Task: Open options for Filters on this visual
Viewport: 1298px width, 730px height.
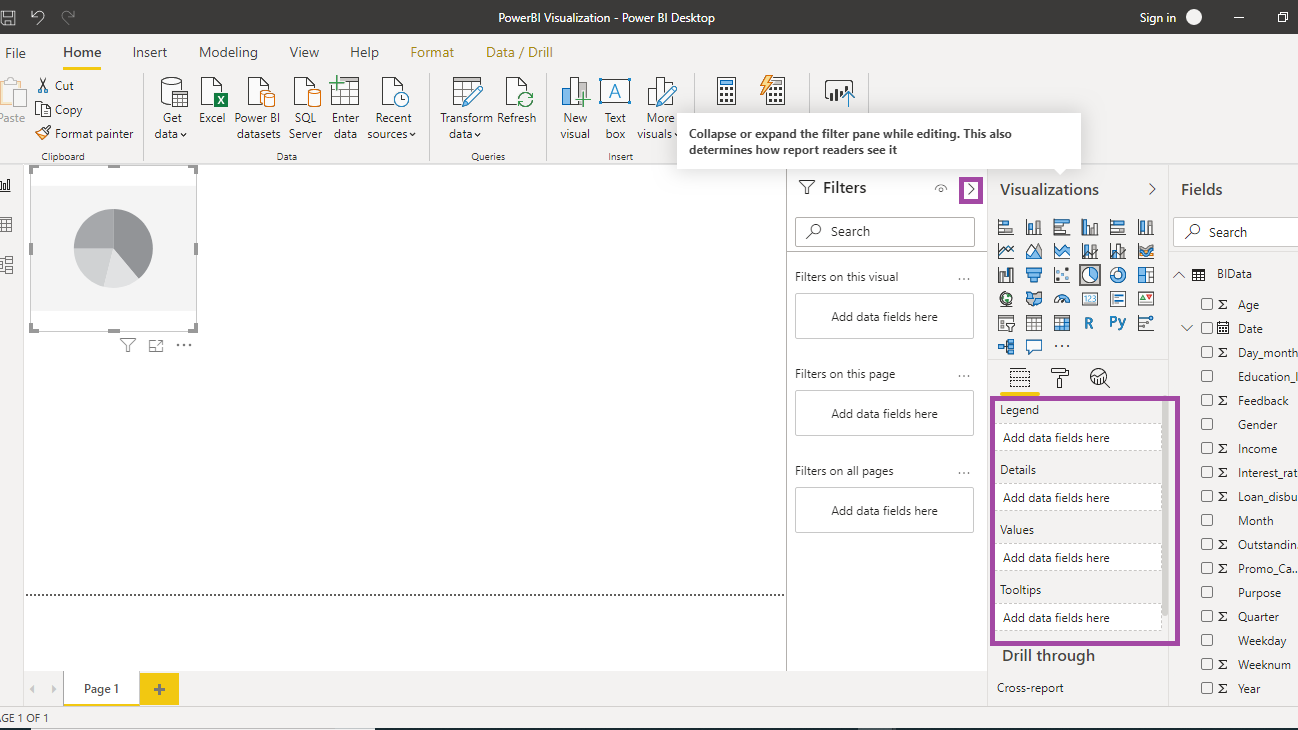Action: (x=964, y=278)
